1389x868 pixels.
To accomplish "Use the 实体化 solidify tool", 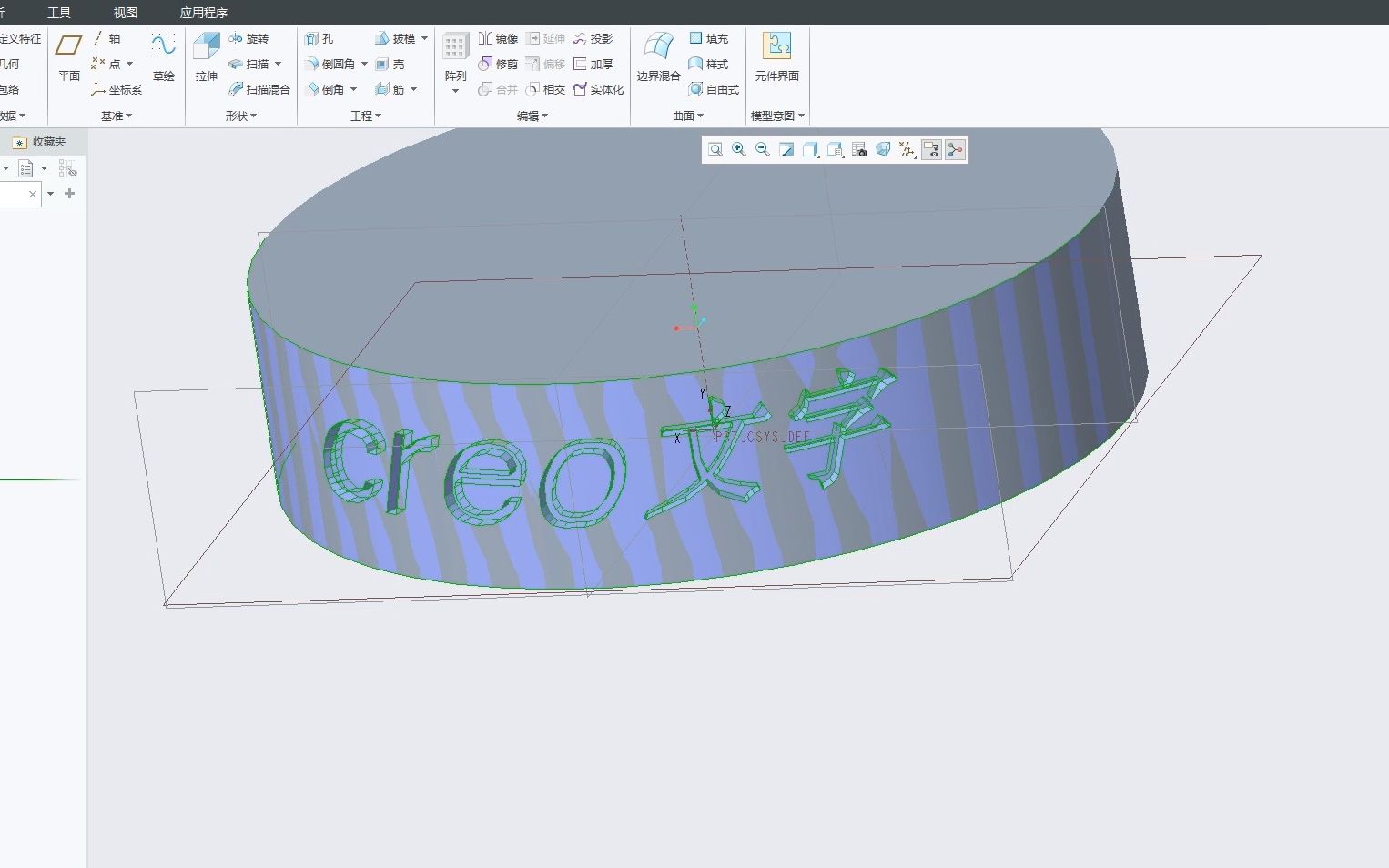I will pos(598,89).
